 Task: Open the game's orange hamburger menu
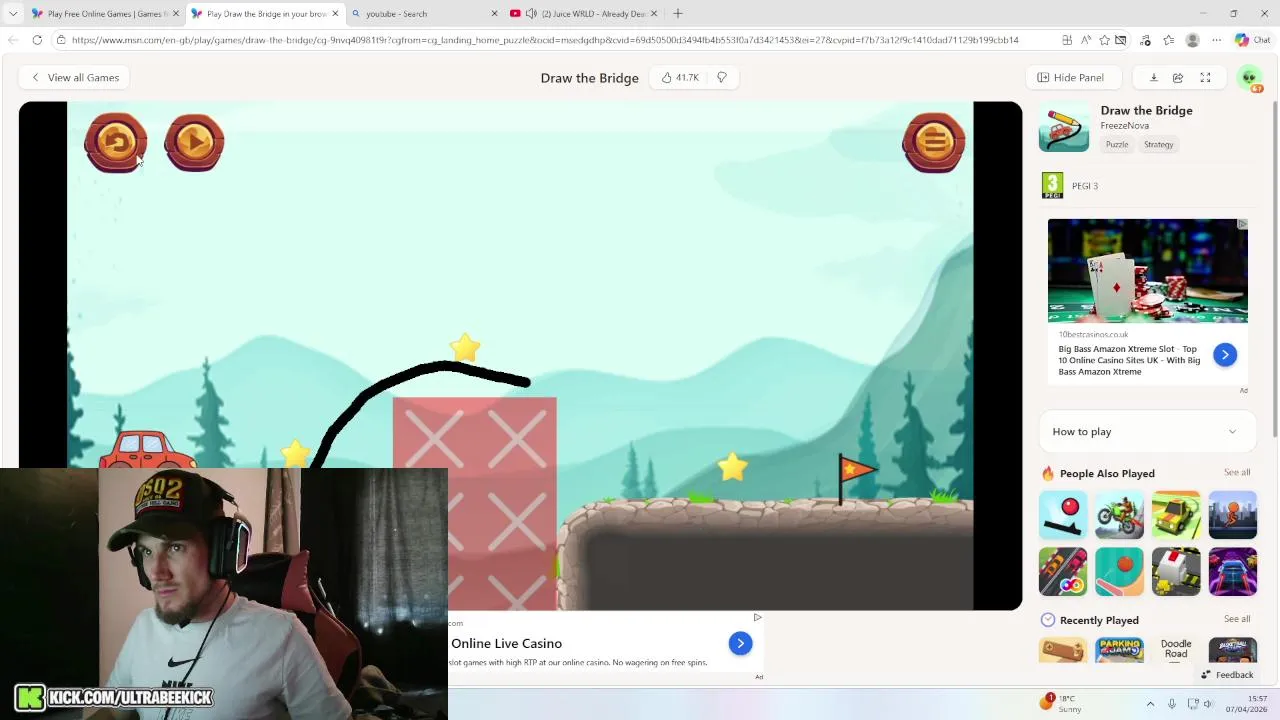pyautogui.click(x=934, y=143)
